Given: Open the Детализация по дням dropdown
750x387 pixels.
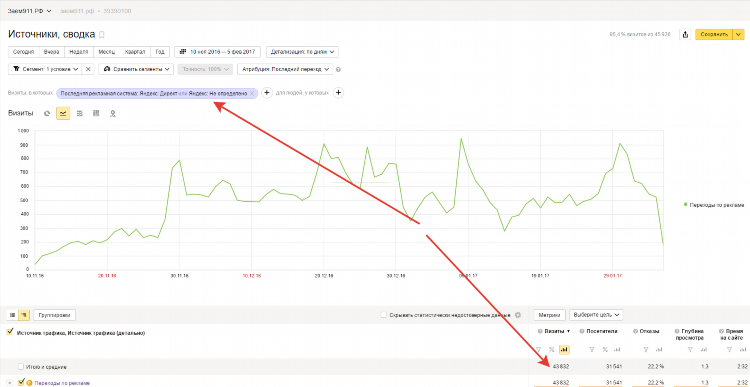Looking at the screenshot, I should click(303, 52).
